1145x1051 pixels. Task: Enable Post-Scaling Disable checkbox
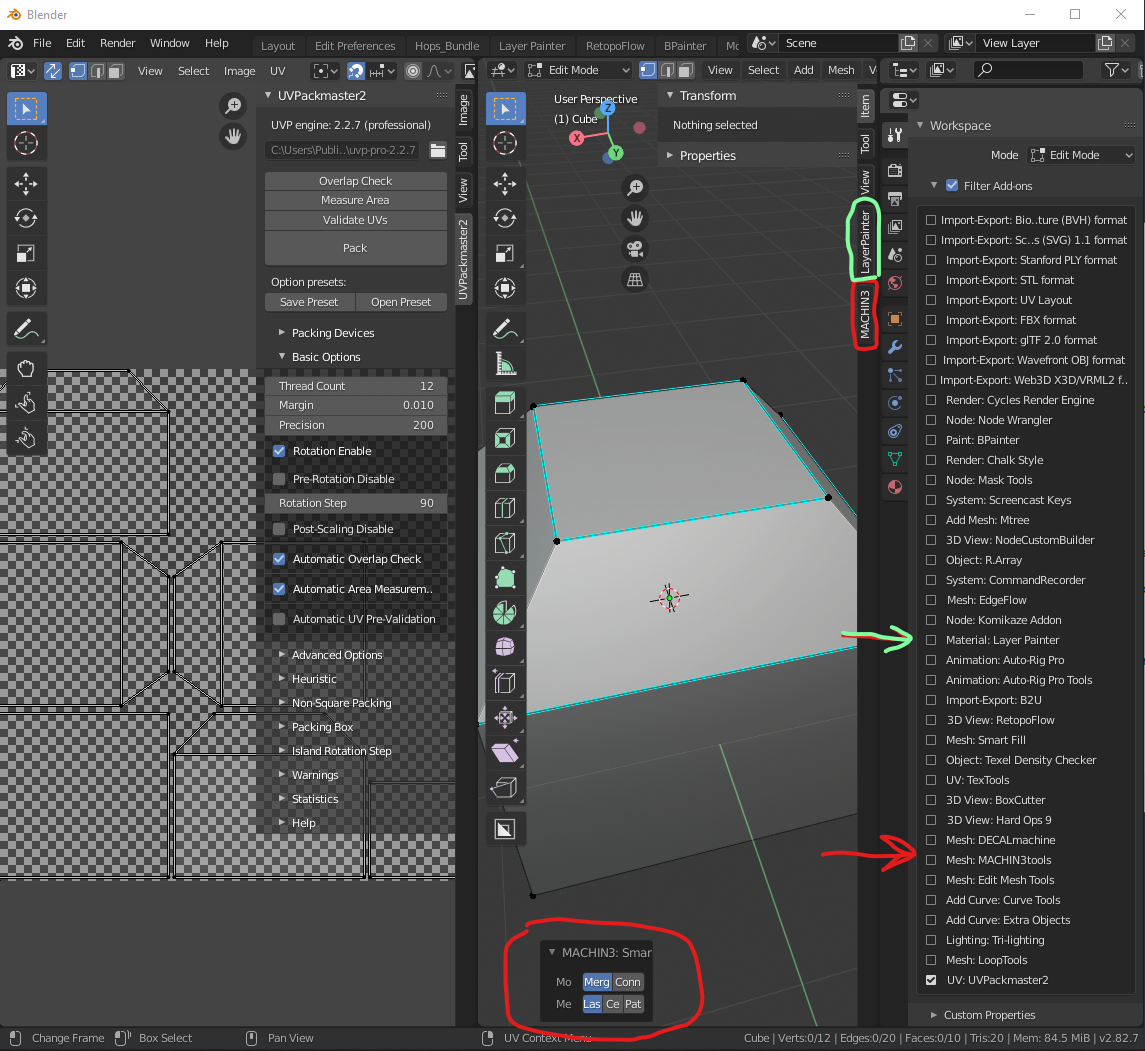(279, 529)
